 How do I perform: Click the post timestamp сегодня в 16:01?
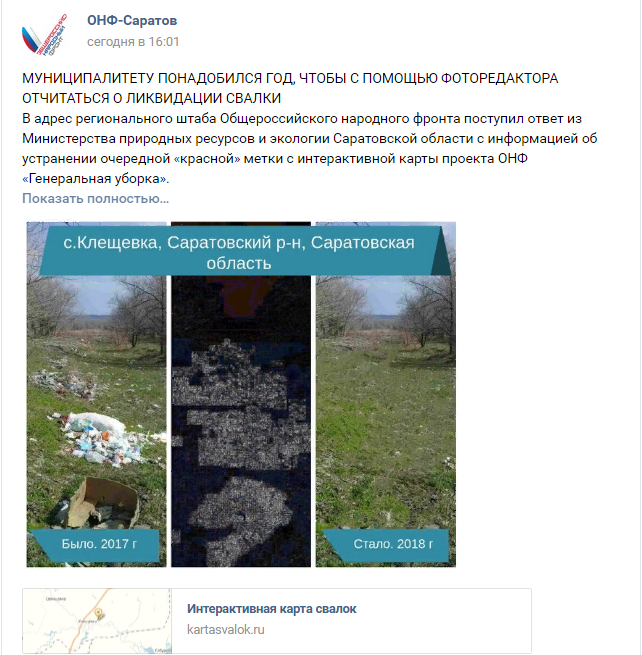[133, 42]
